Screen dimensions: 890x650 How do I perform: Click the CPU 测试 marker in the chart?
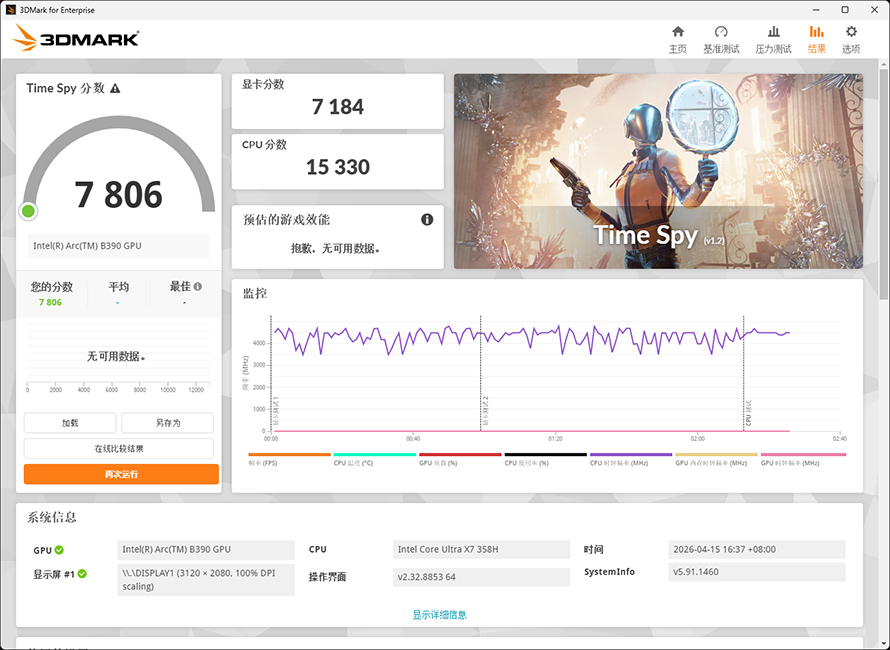(748, 413)
